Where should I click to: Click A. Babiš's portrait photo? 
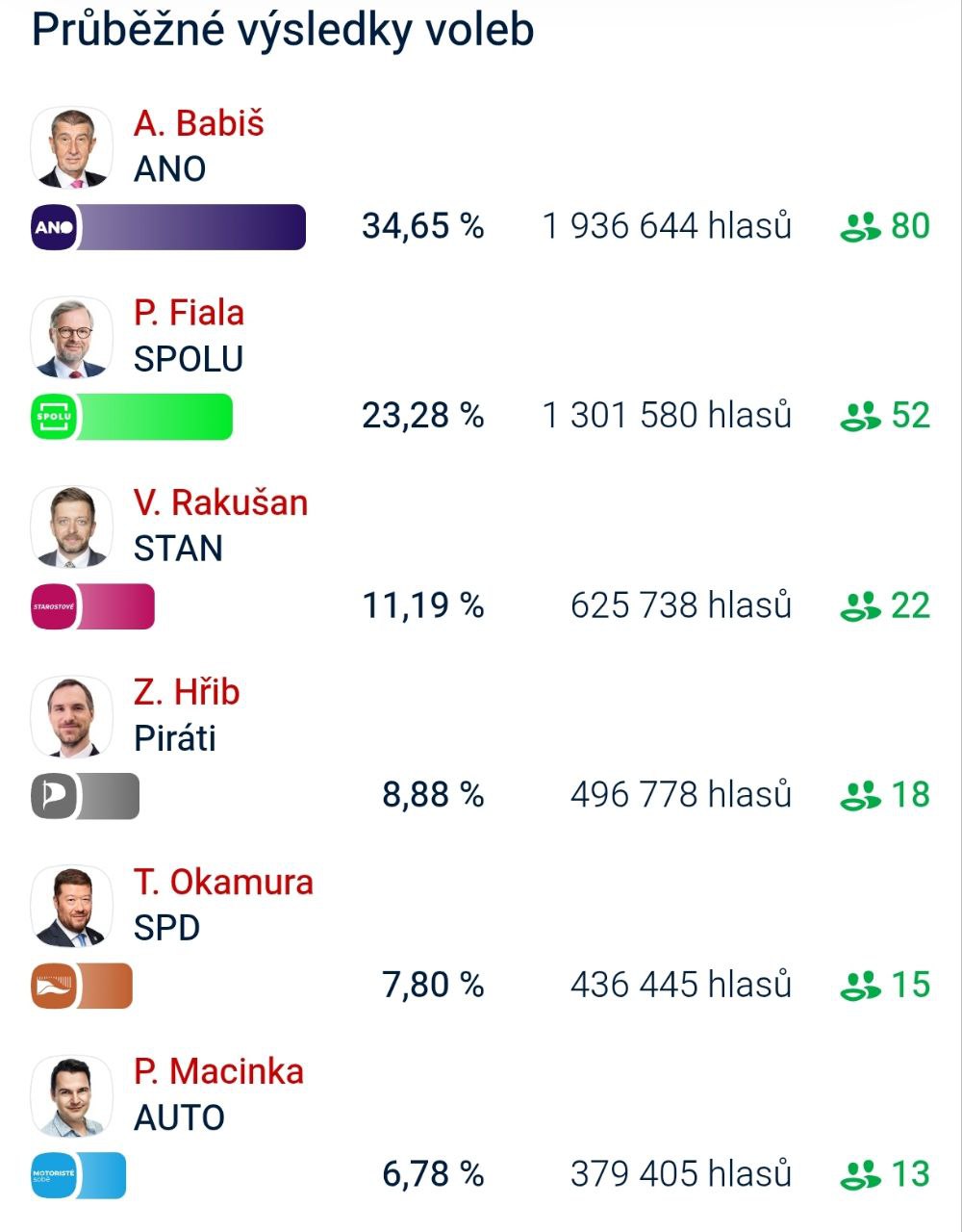[x=72, y=148]
